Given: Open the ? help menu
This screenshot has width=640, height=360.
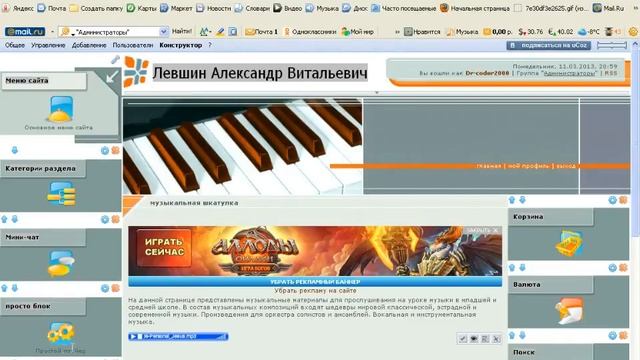Looking at the screenshot, I should point(210,45).
